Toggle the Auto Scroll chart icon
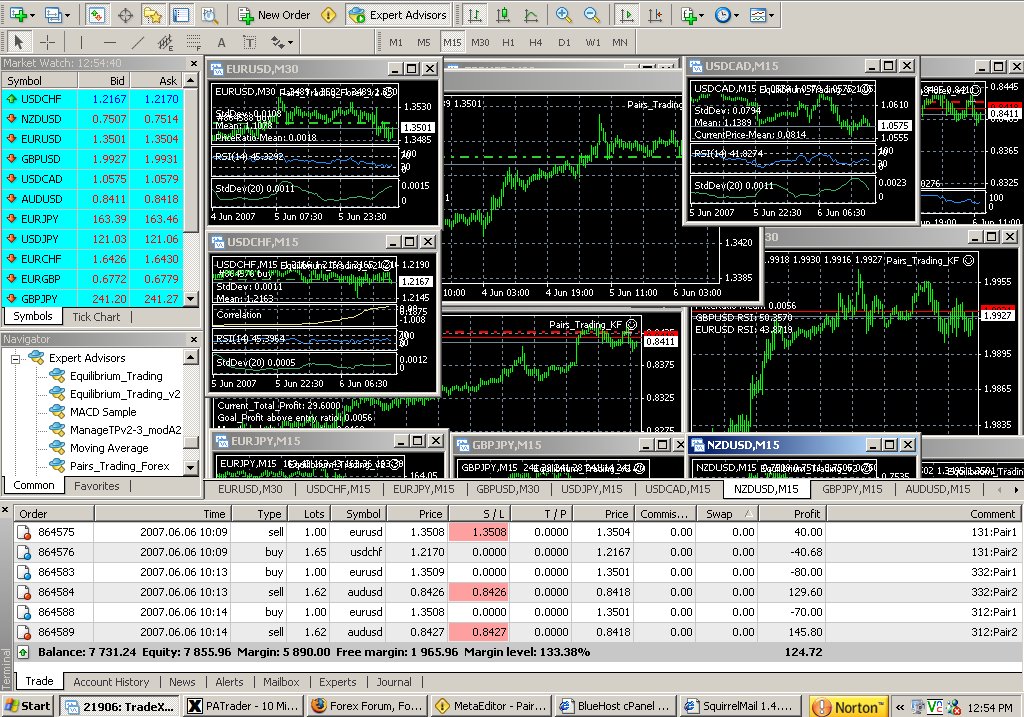The width and height of the screenshot is (1024, 717). [x=626, y=14]
